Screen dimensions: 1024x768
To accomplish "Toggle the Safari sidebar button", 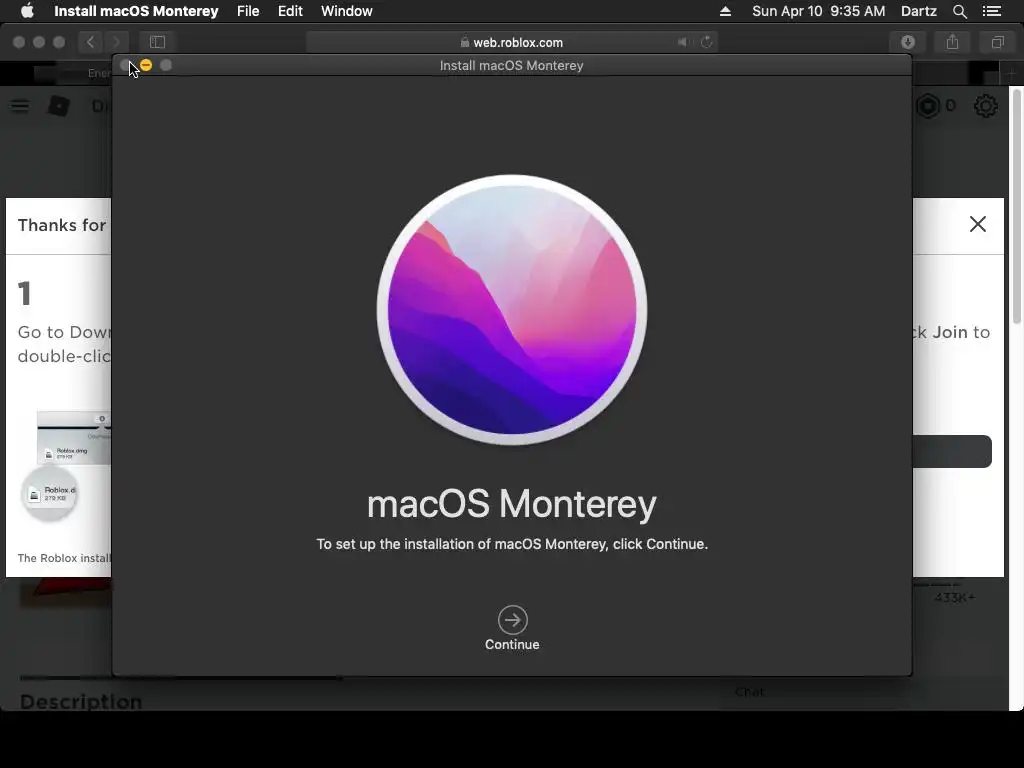I will pos(157,42).
